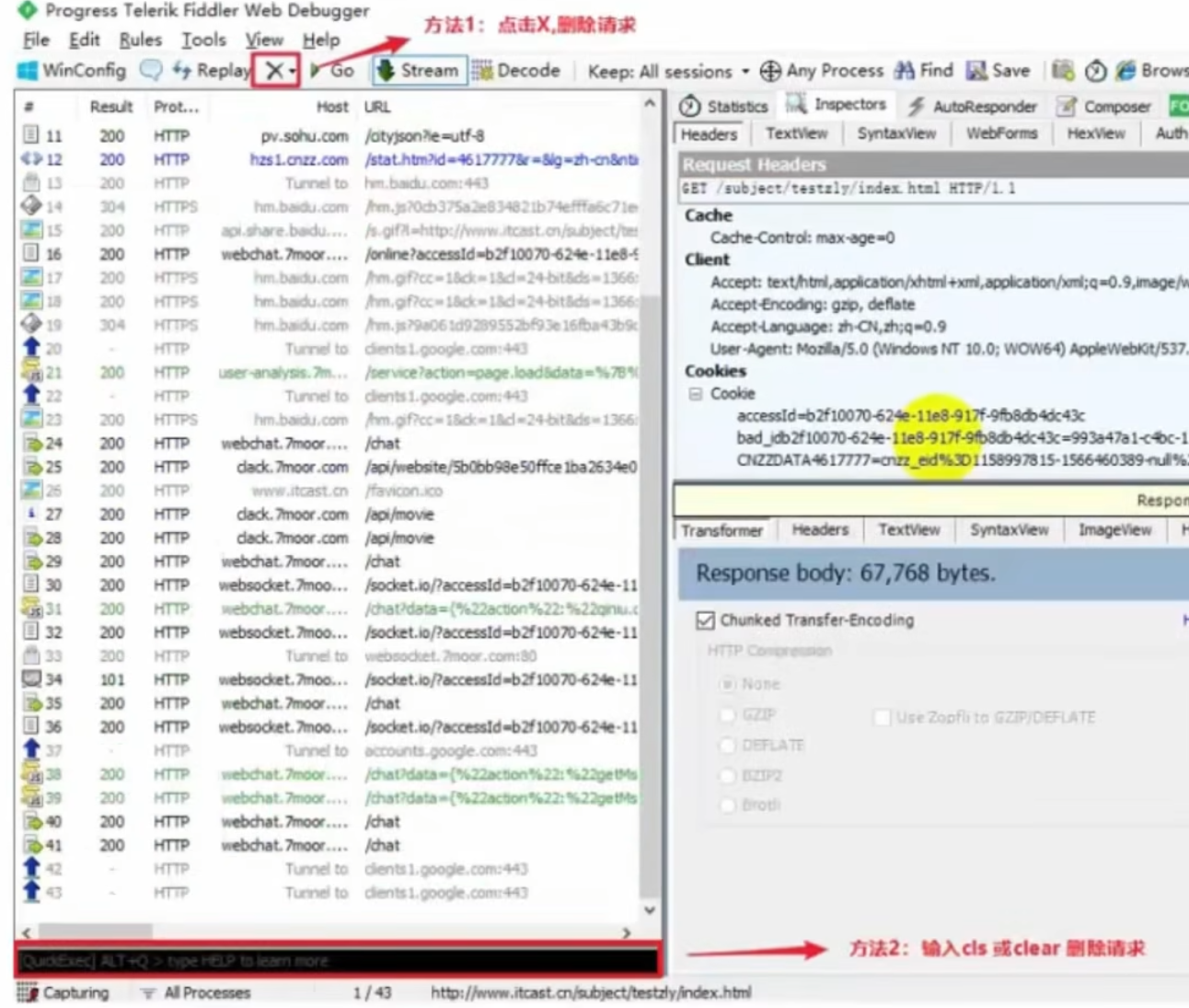This screenshot has height=1008, width=1189.
Task: Click the speech bubble comment icon
Action: pos(150,70)
